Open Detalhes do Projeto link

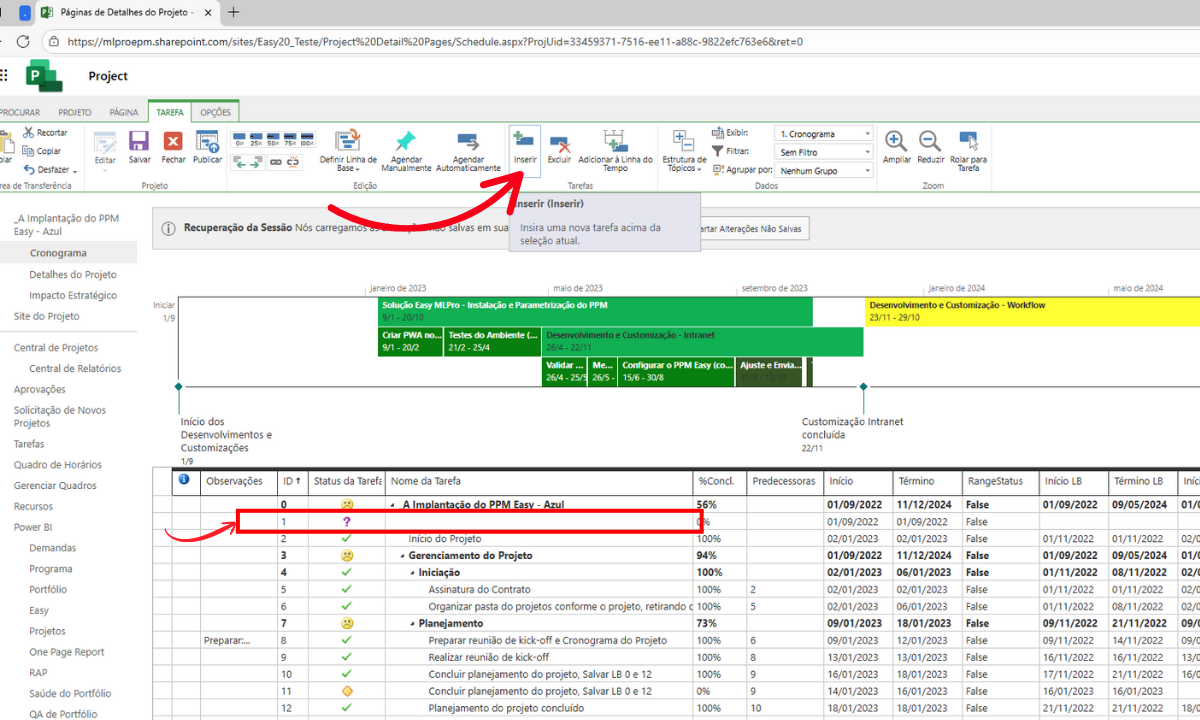point(73,274)
